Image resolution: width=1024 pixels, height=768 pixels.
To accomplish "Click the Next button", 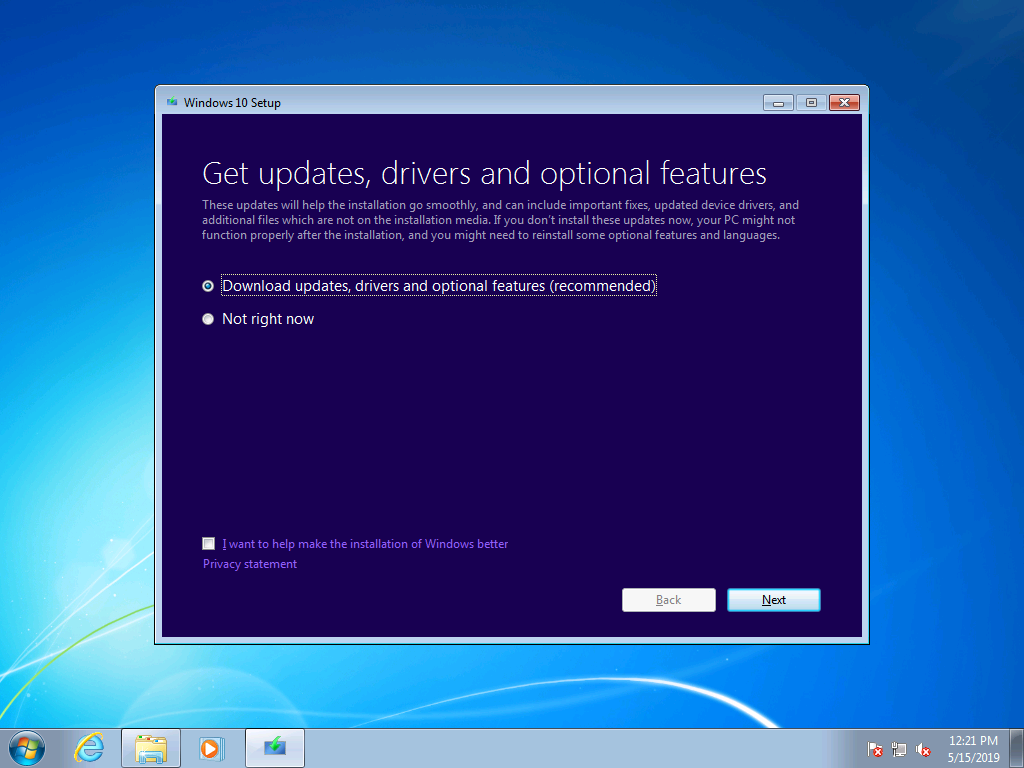I will [x=773, y=599].
